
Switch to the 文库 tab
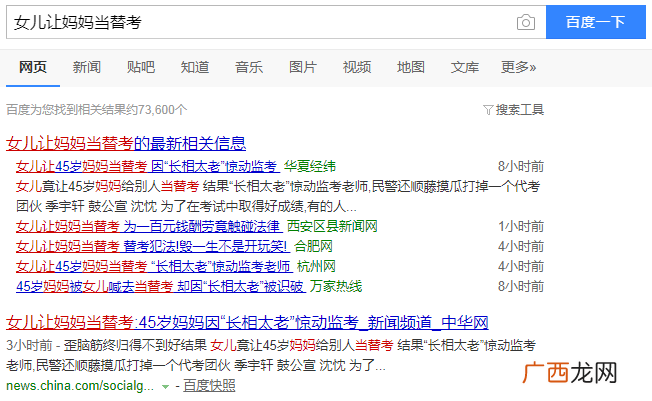[465, 67]
